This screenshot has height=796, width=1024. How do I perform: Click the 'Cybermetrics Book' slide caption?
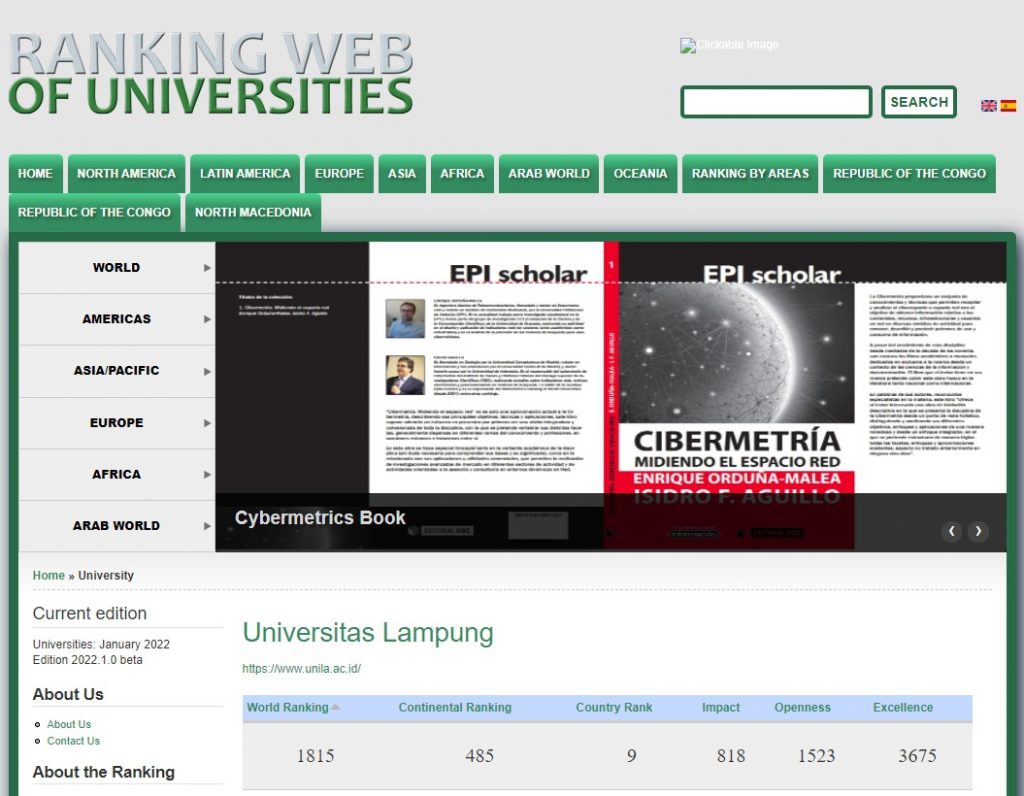pyautogui.click(x=320, y=518)
